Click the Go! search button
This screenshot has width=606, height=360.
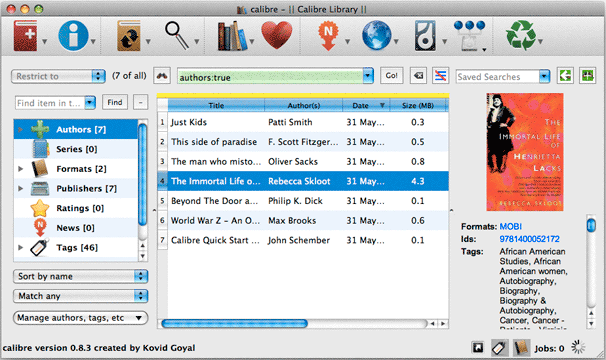tap(392, 76)
